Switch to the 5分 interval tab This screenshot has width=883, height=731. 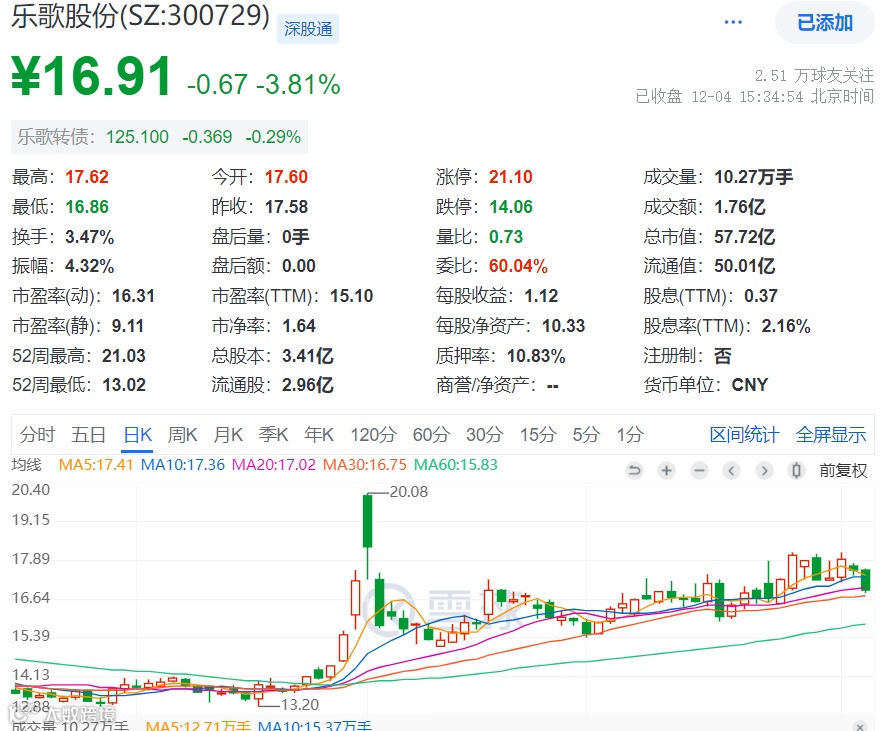point(586,435)
